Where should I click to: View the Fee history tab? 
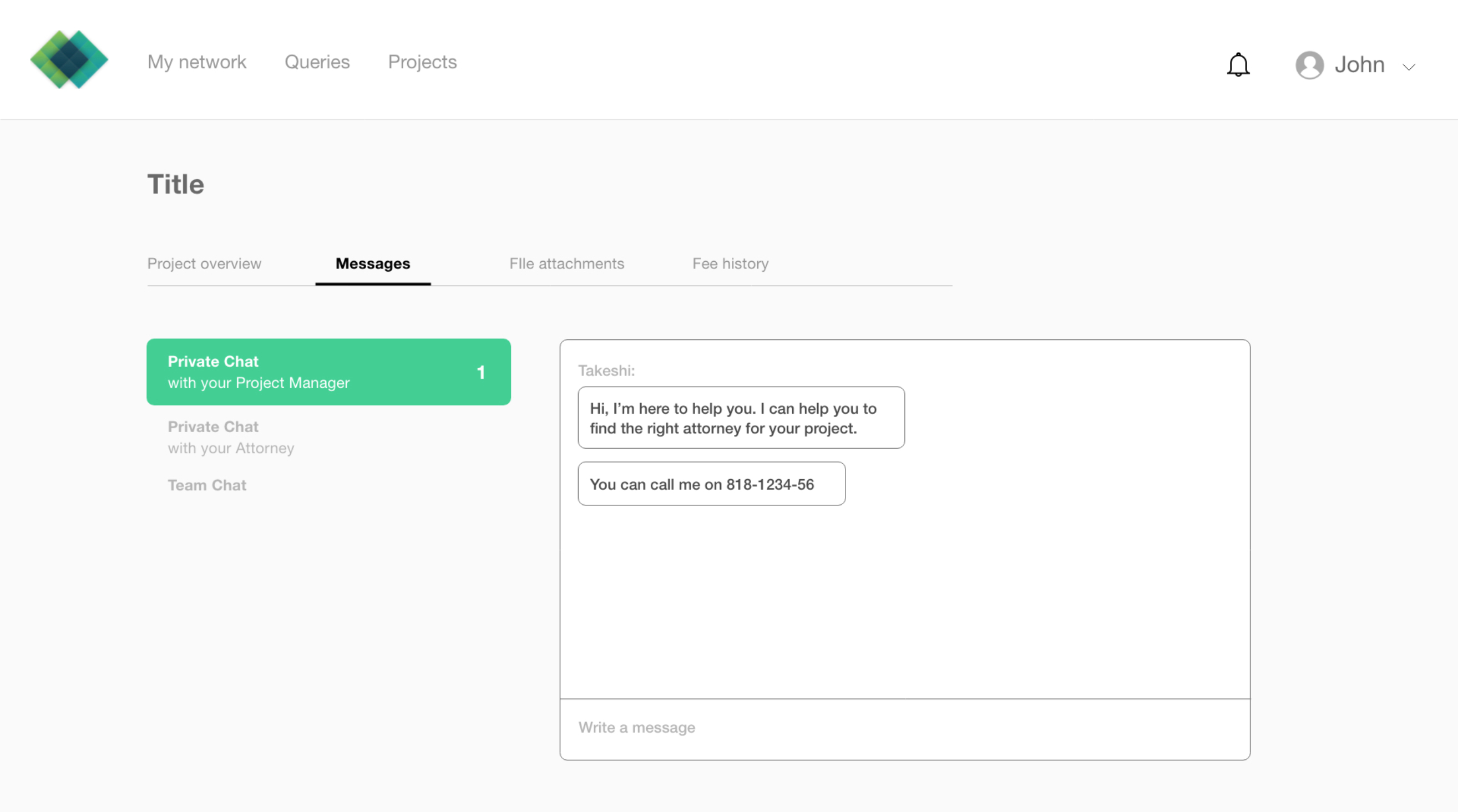coord(730,263)
